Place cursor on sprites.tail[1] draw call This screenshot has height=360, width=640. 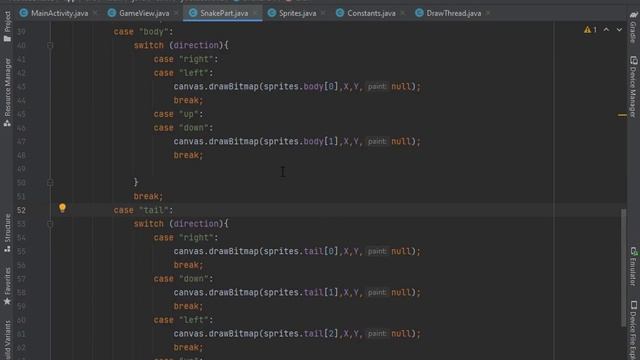pyautogui.click(x=297, y=293)
